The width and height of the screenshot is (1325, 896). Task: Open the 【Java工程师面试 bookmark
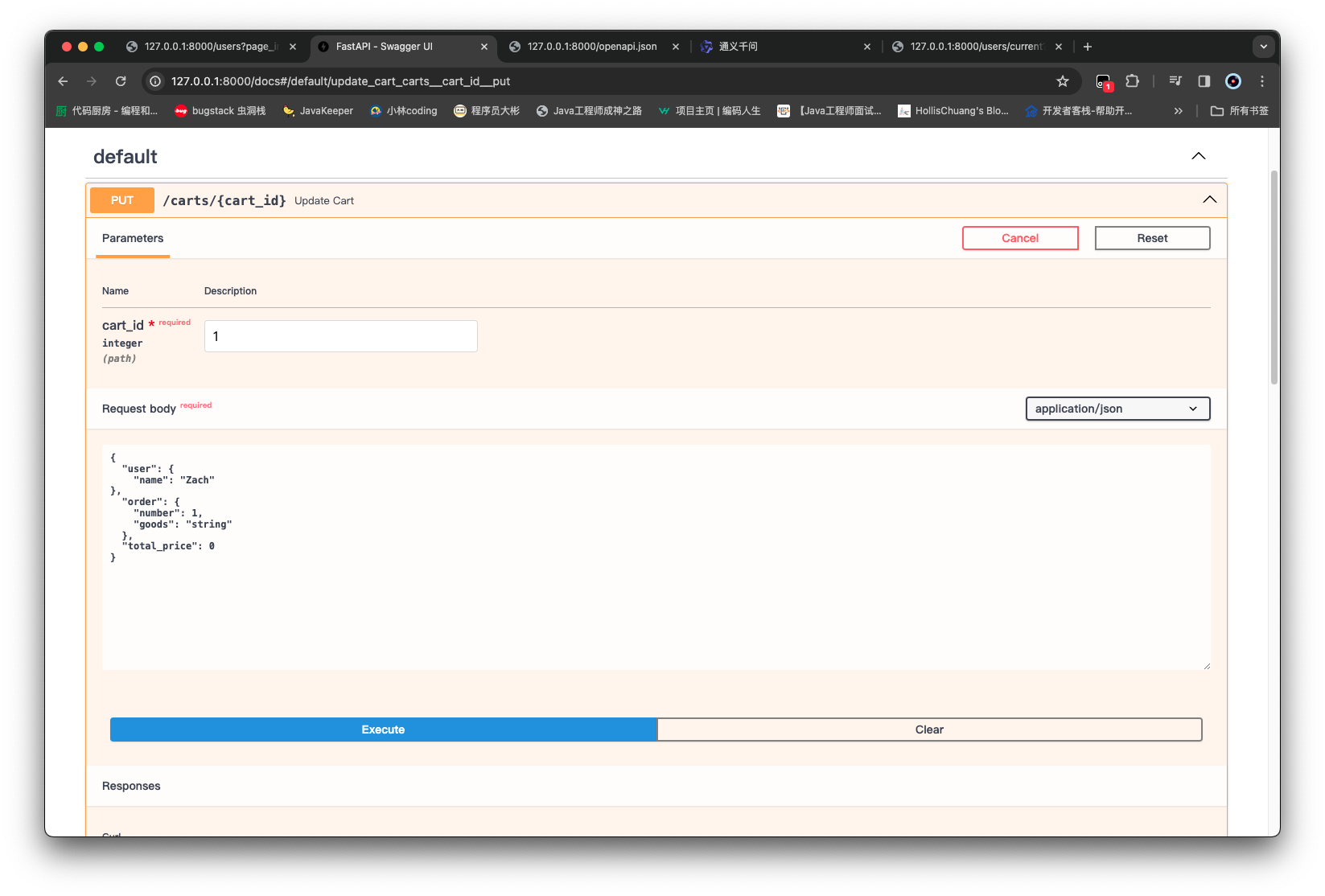click(x=829, y=111)
